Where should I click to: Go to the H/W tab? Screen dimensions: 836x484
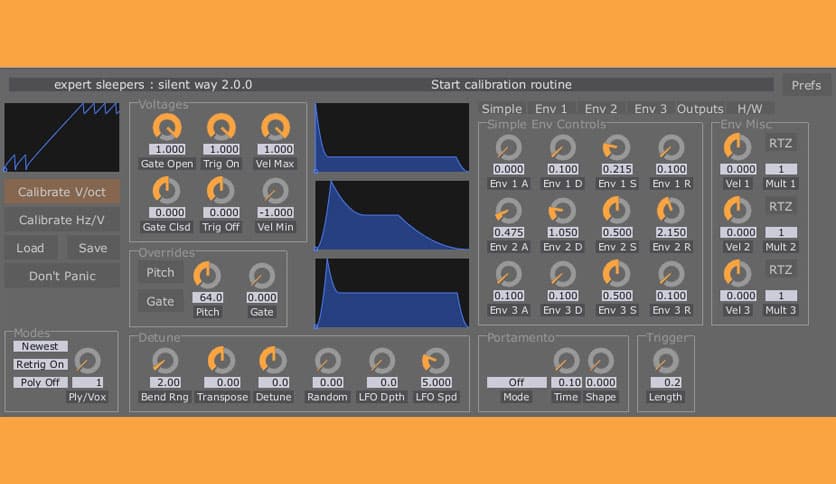coord(749,109)
